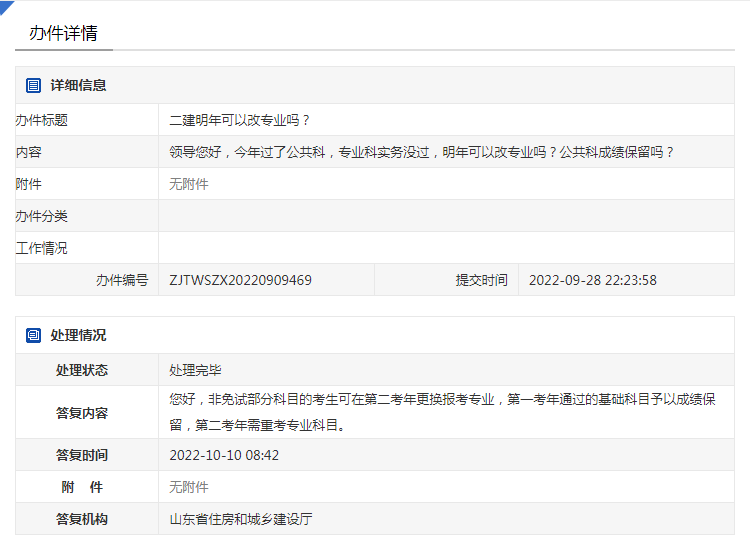This screenshot has width=750, height=555.
Task: Click the 处理情况 section icon
Action: pyautogui.click(x=34, y=336)
